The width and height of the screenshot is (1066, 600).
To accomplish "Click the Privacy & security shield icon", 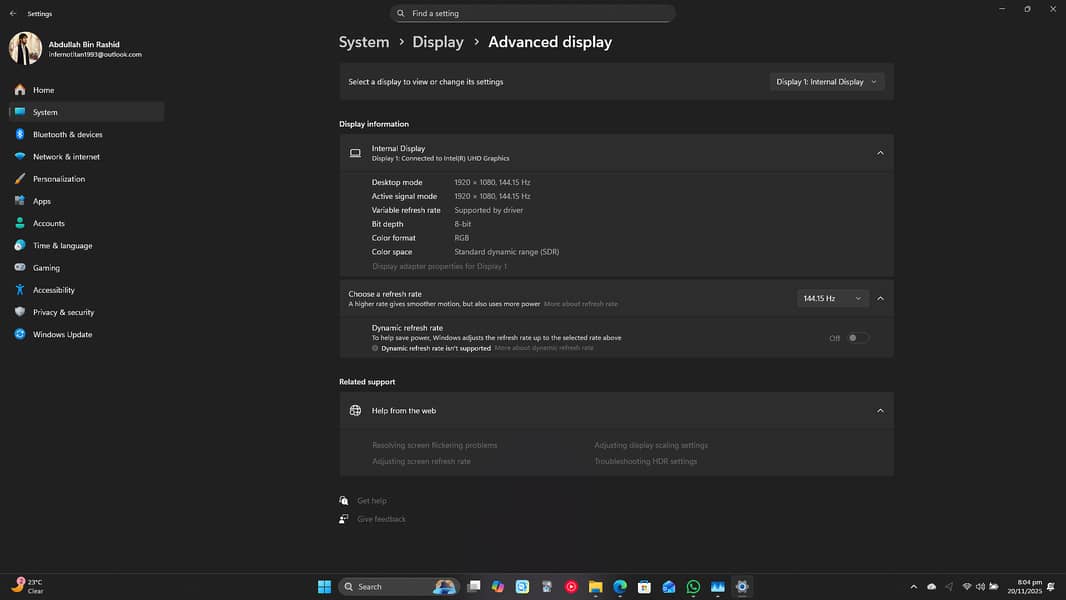I will click(x=20, y=312).
